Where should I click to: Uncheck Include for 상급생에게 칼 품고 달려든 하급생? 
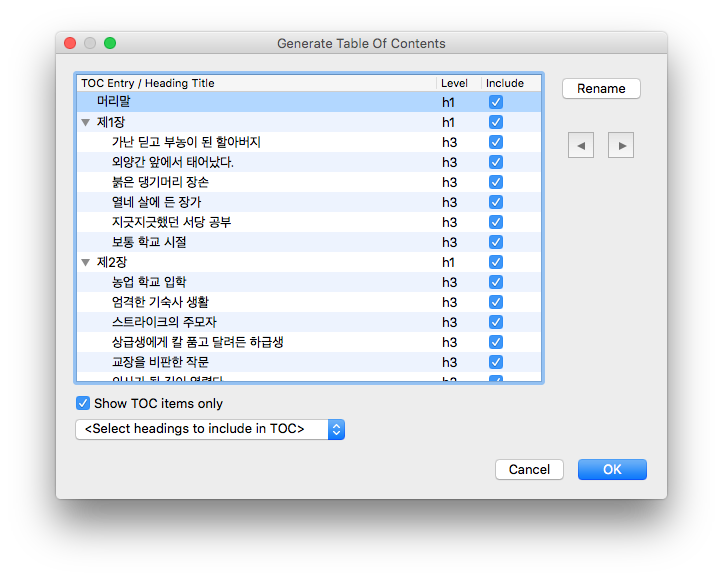[x=496, y=342]
